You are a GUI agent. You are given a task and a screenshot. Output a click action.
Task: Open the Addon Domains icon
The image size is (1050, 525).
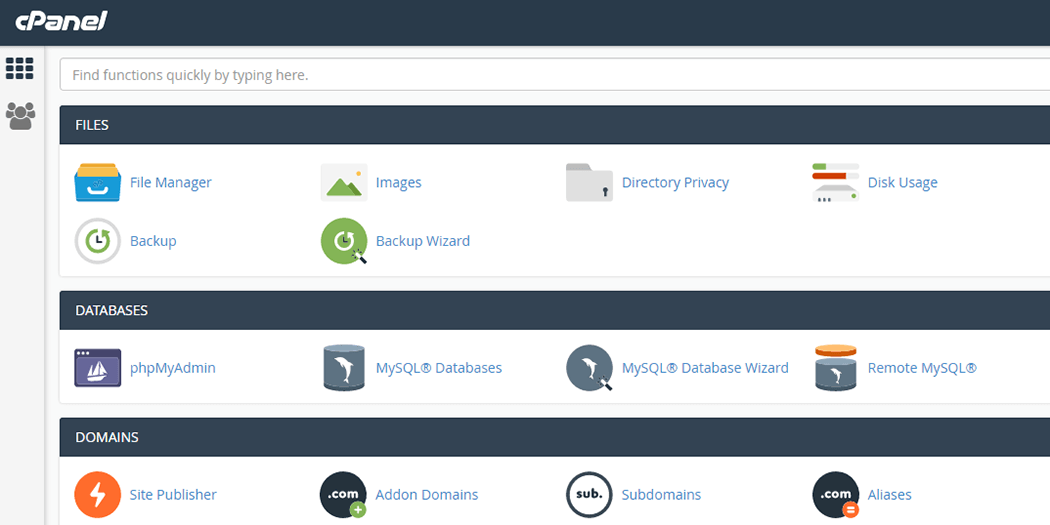pyautogui.click(x=343, y=495)
